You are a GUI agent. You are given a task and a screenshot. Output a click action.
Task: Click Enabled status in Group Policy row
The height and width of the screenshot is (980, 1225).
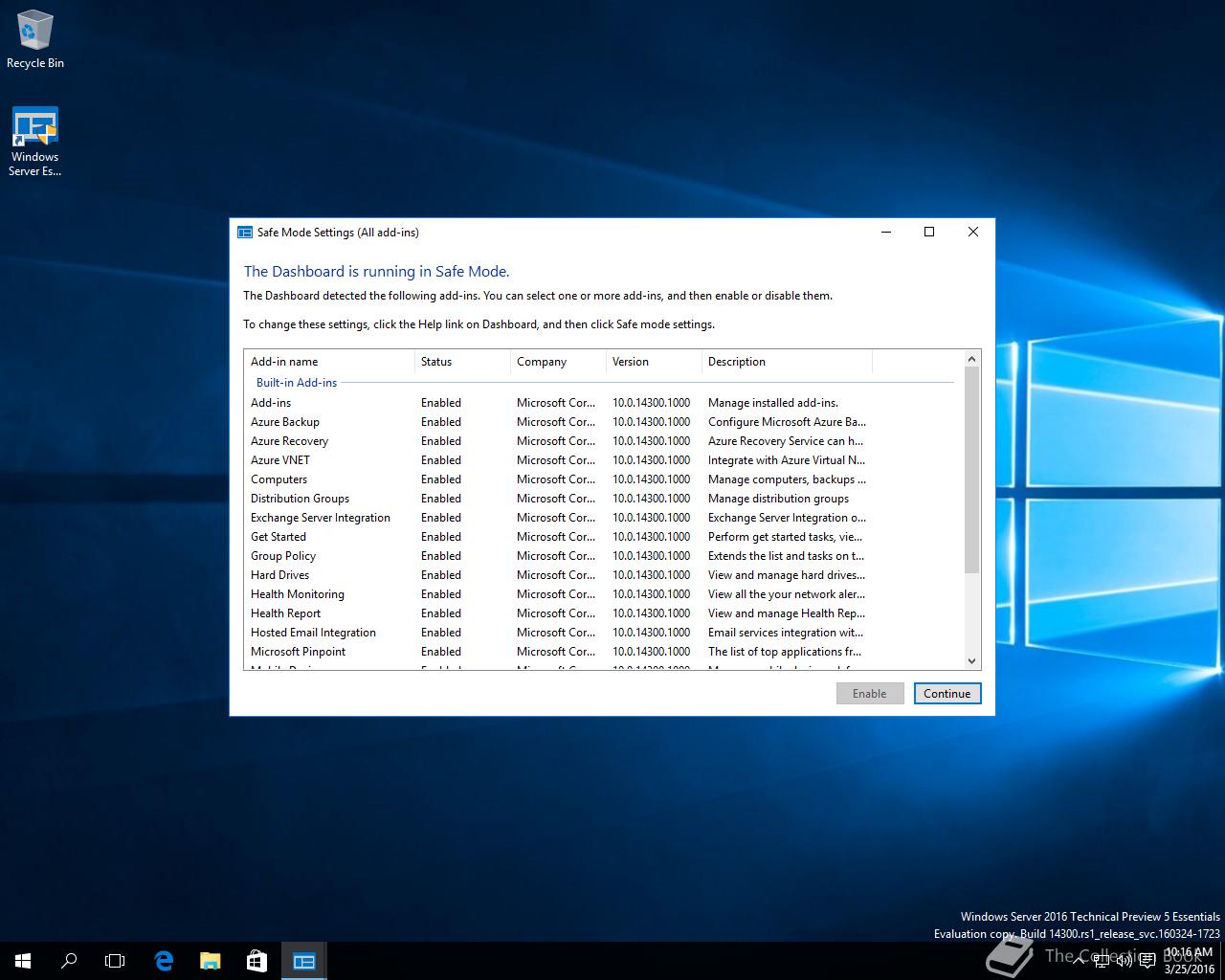[441, 556]
